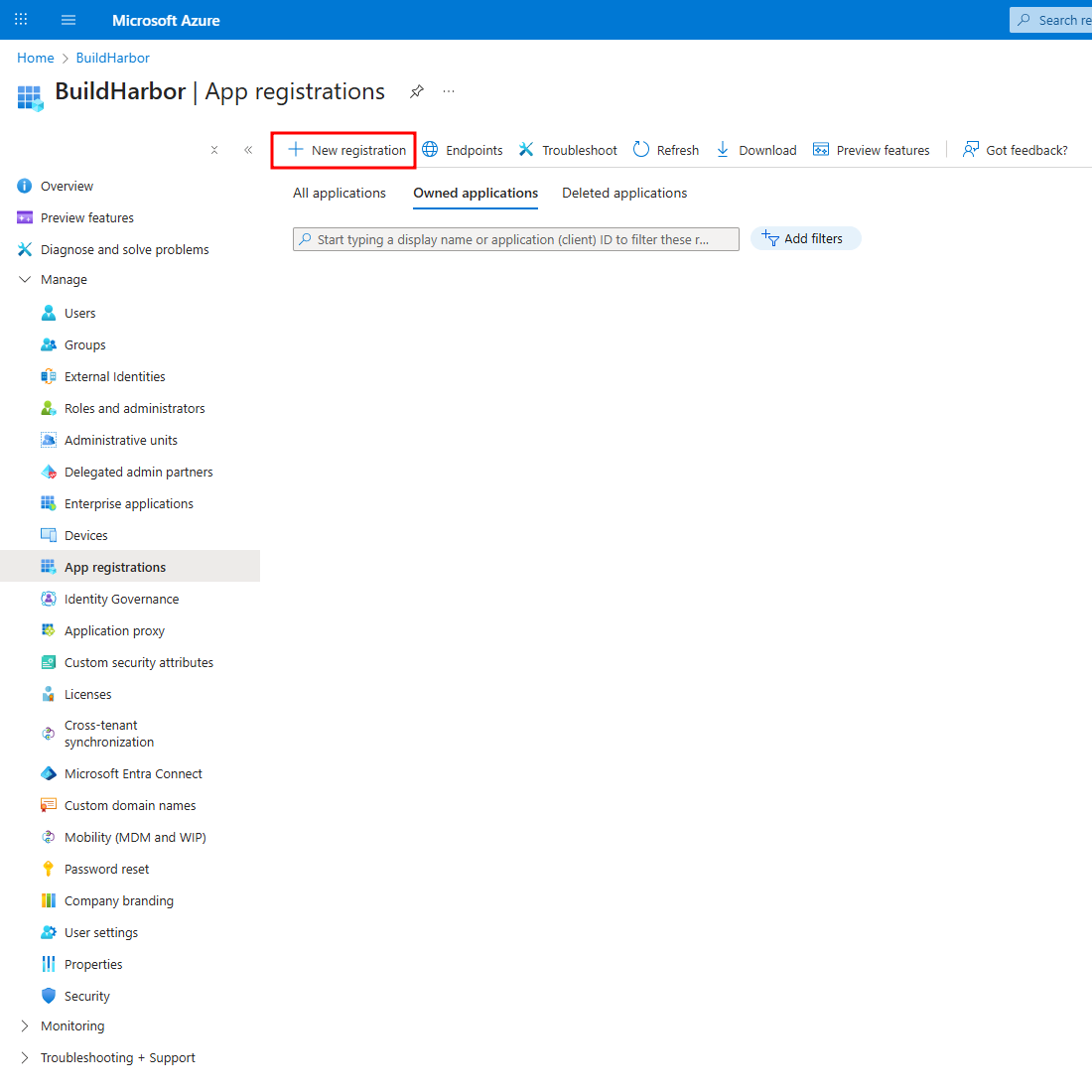Switch to Deleted applications tab
Image resolution: width=1092 pixels, height=1092 pixels.
point(624,193)
